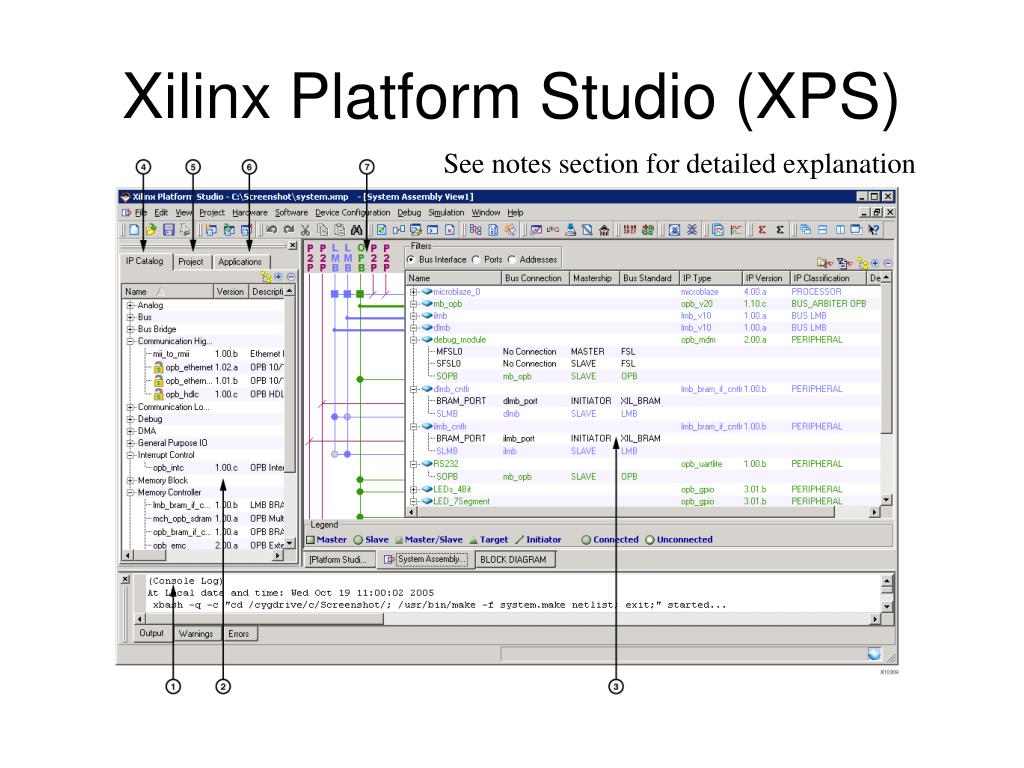Screen dimensions: 1024x768
Task: Expand the Debug category in IP Catalog
Action: pyautogui.click(x=130, y=419)
